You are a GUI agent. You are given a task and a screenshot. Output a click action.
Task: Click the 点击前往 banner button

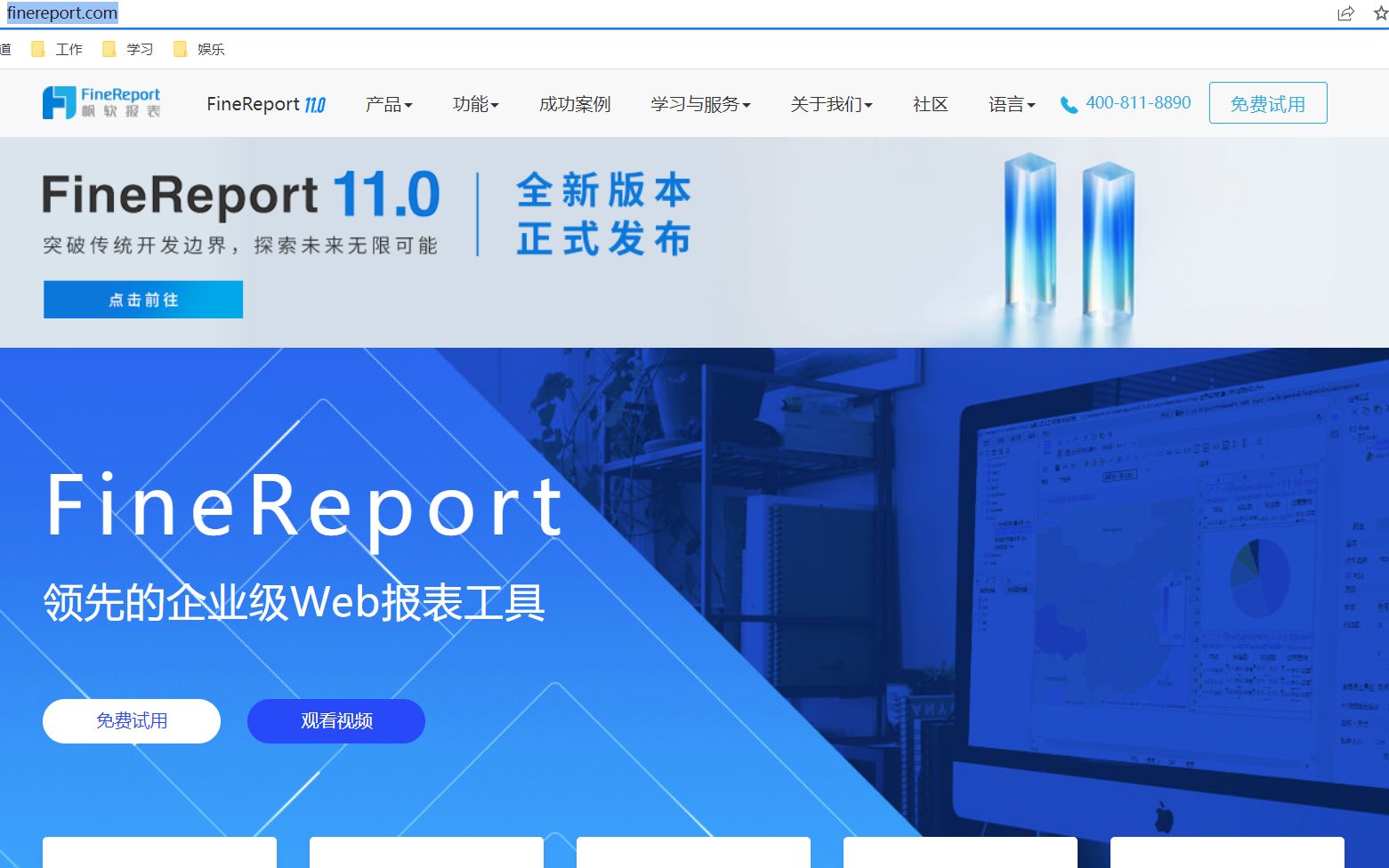click(x=142, y=300)
